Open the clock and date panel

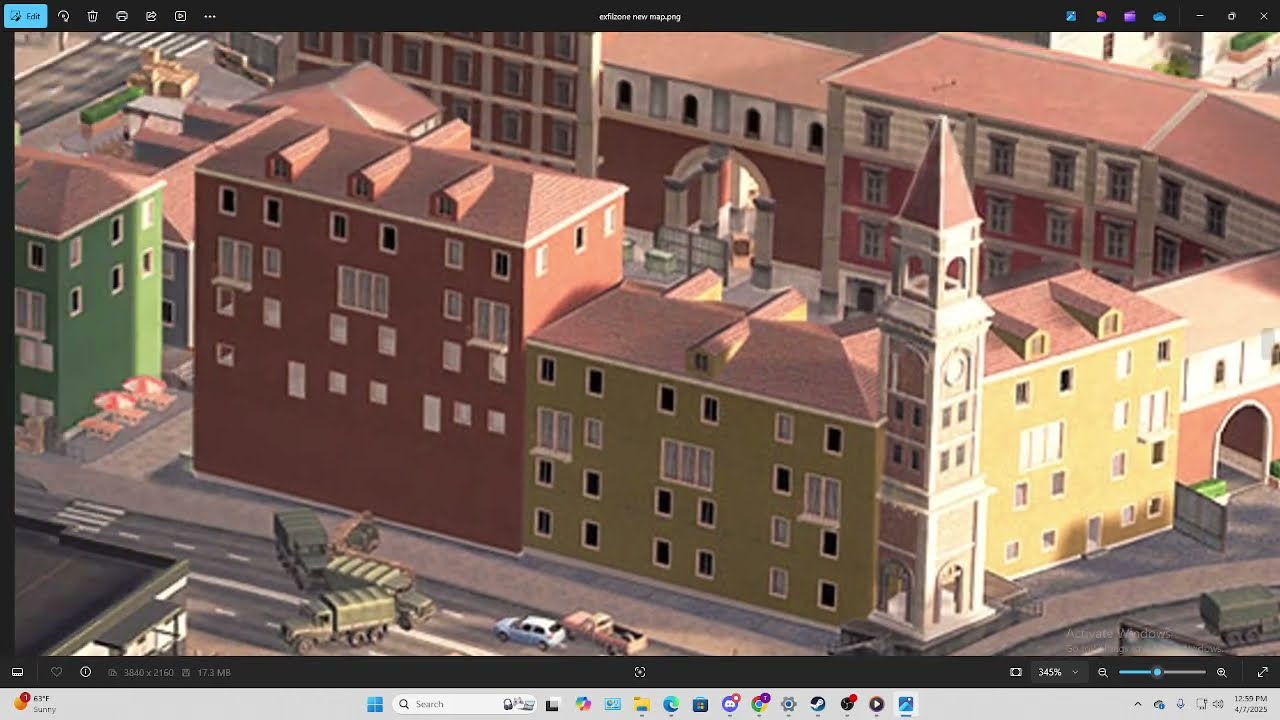point(1250,704)
